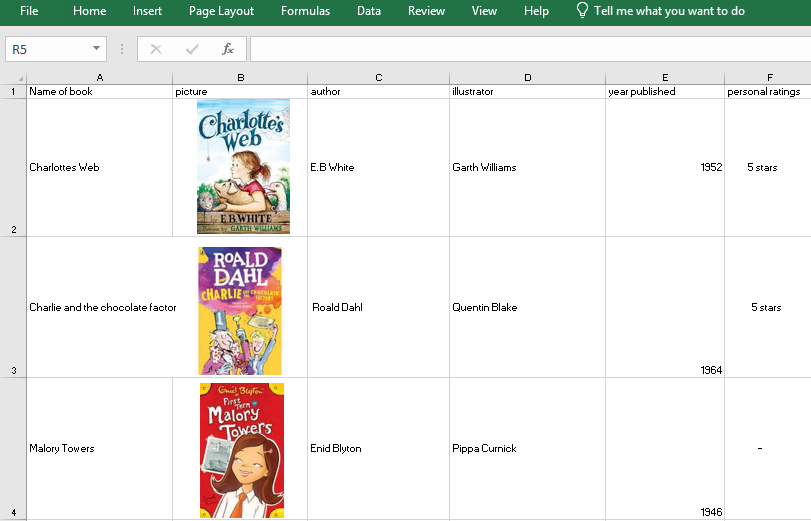Viewport: 811px width, 521px height.
Task: Open the Insert Function fx dialog
Action: point(228,49)
